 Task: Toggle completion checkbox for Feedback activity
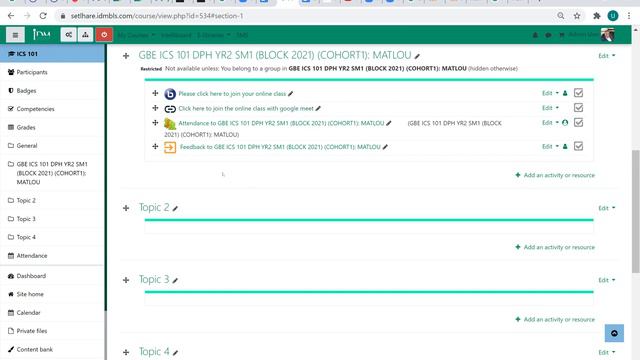(x=578, y=146)
